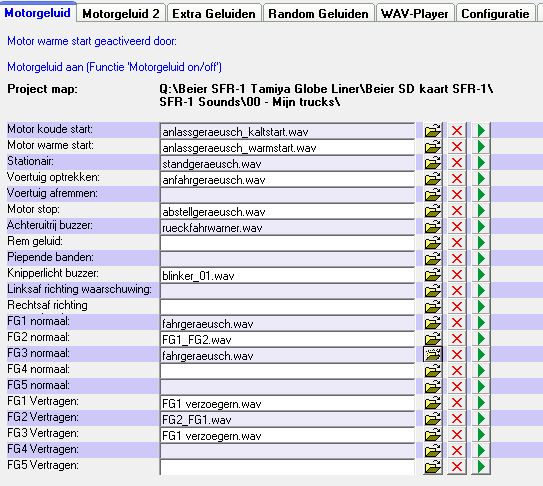Remove the FG1 normaal sound file

click(457, 322)
